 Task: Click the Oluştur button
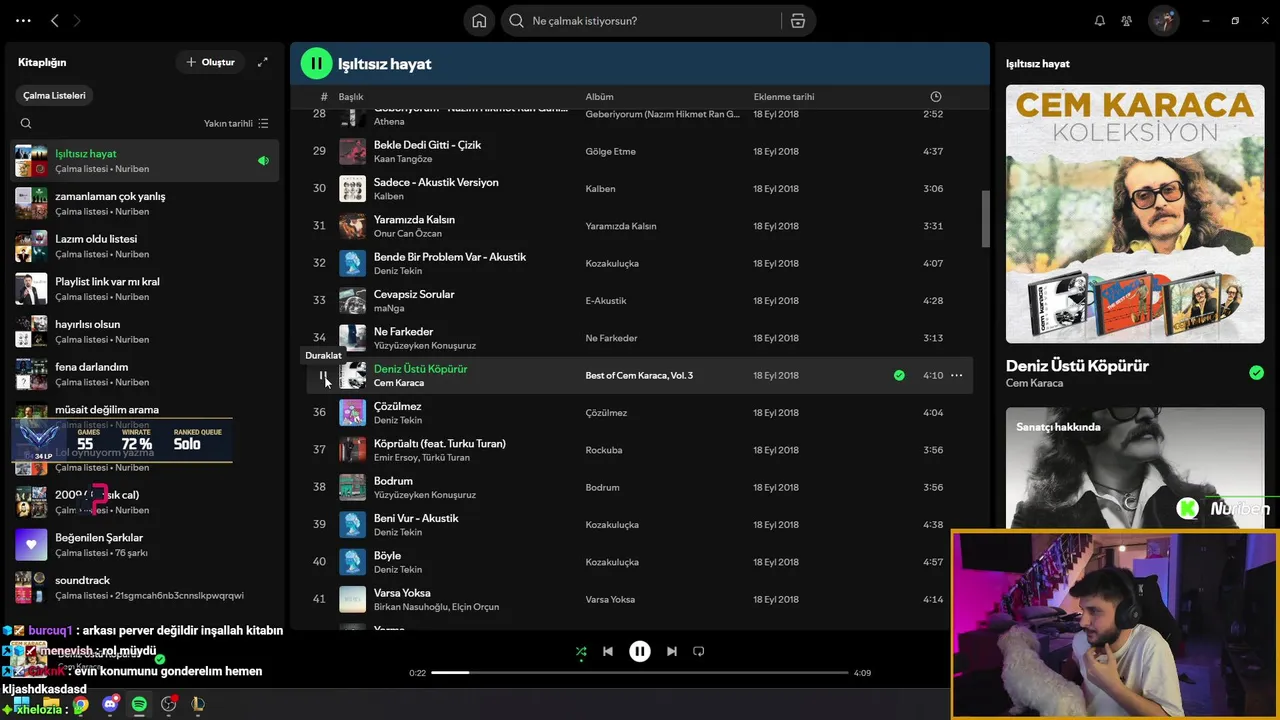(210, 62)
